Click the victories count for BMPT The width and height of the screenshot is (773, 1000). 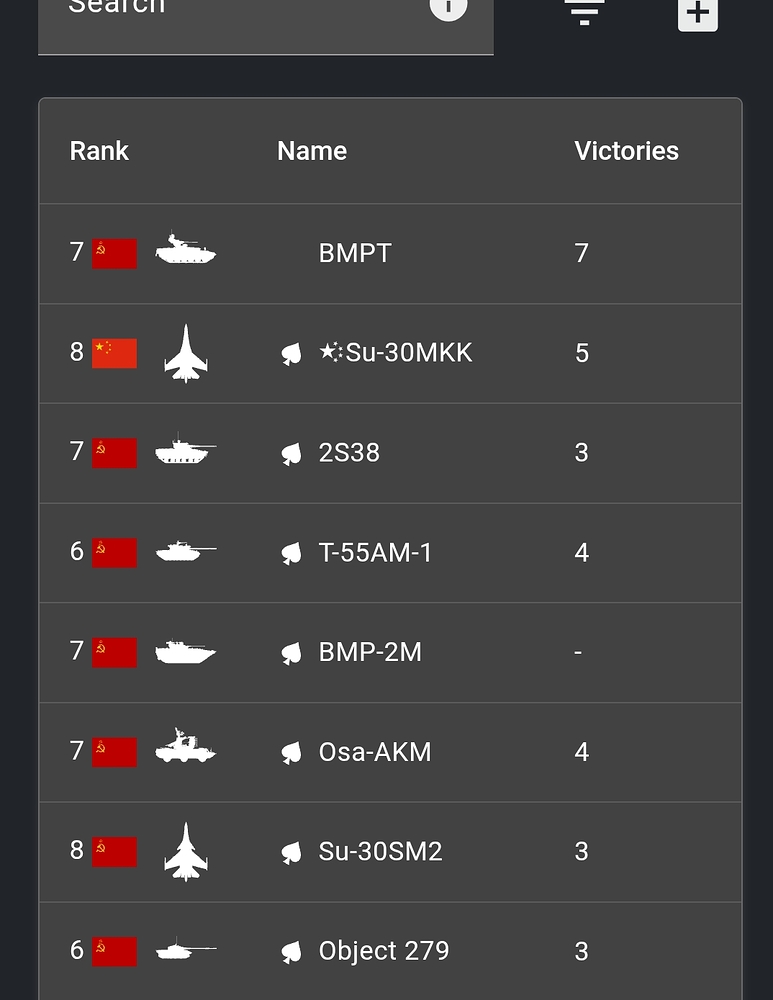(582, 253)
